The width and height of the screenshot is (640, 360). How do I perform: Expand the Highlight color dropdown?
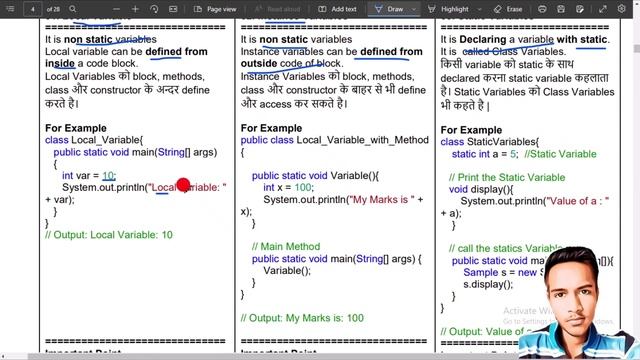(x=479, y=9)
